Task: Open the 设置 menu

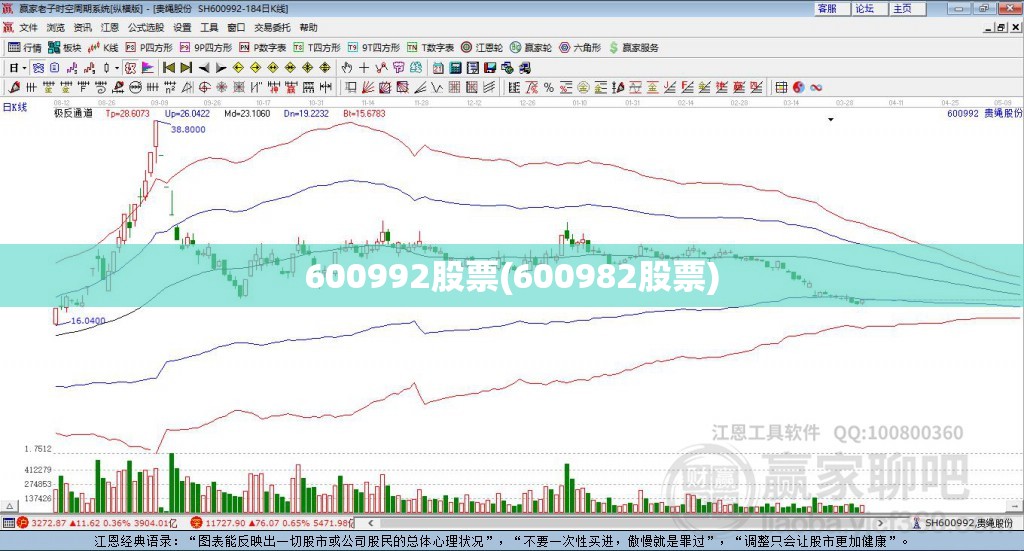Action: pyautogui.click(x=182, y=27)
